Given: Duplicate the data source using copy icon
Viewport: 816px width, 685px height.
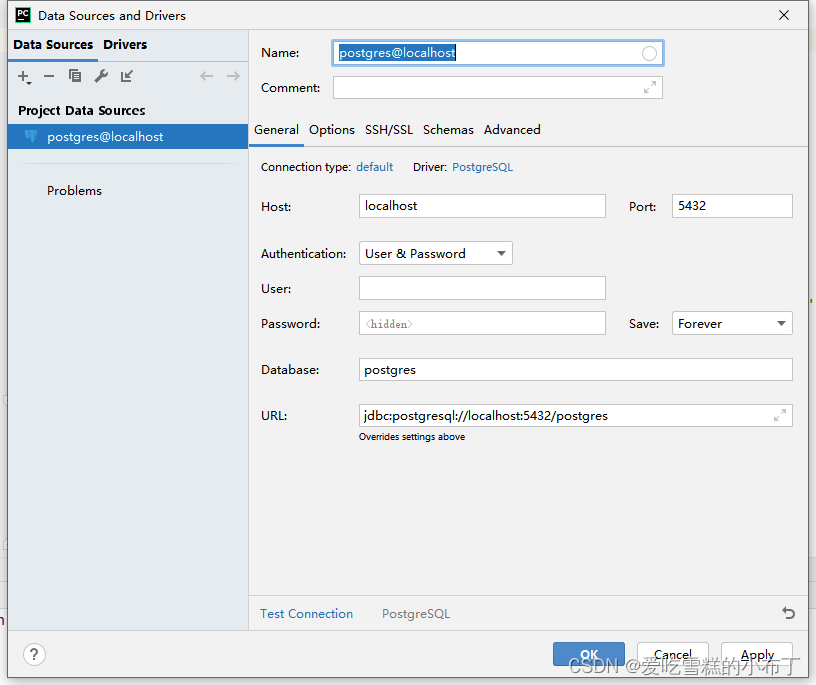Looking at the screenshot, I should (x=75, y=76).
